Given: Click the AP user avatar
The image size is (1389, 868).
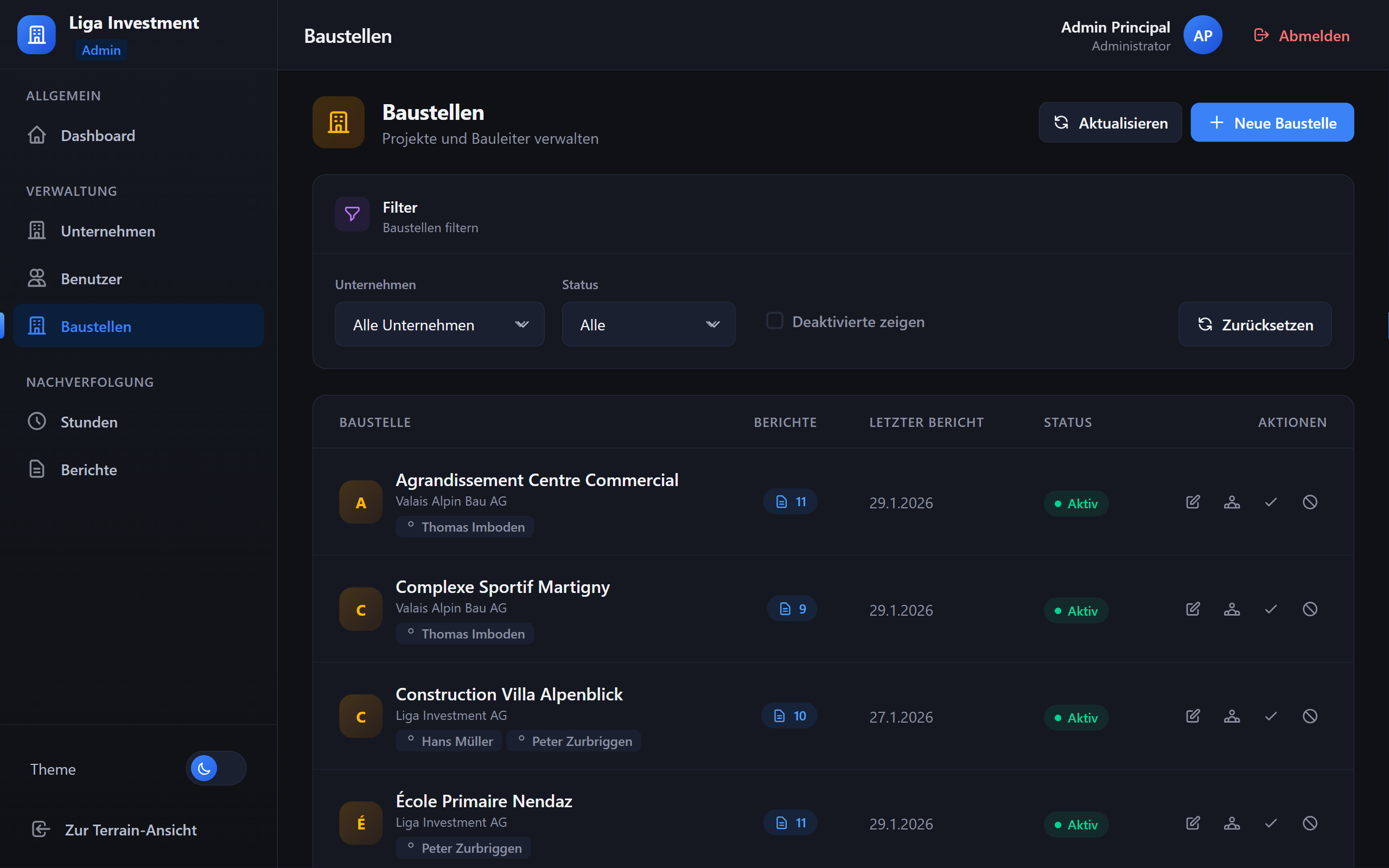Looking at the screenshot, I should (1202, 36).
